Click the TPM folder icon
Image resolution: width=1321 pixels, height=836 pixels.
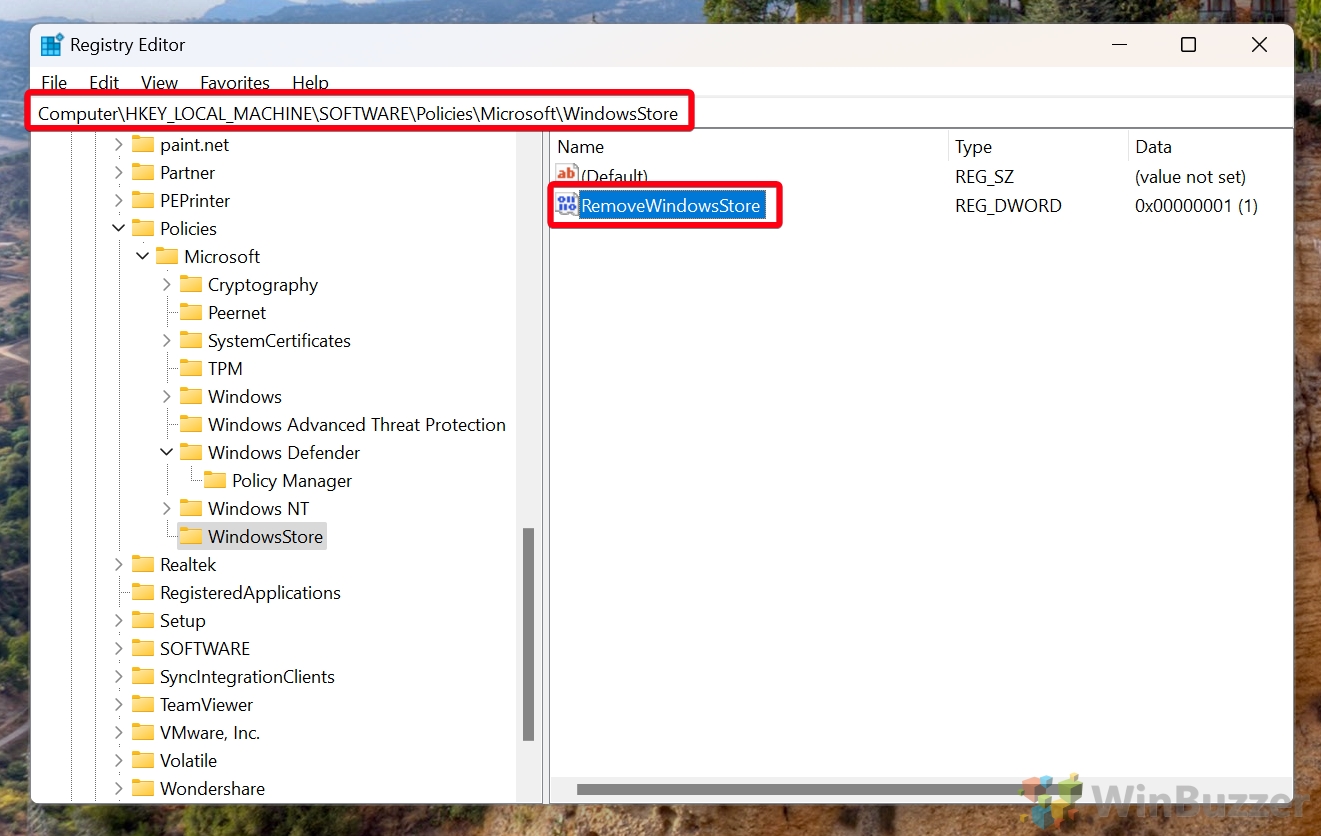191,369
